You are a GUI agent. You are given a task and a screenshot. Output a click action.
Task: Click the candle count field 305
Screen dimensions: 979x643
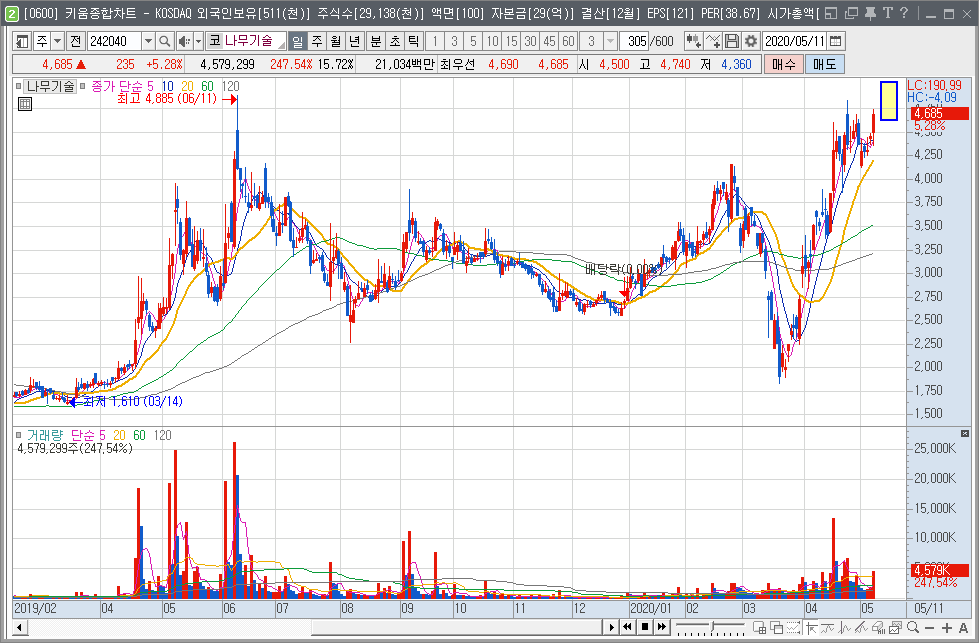point(634,41)
